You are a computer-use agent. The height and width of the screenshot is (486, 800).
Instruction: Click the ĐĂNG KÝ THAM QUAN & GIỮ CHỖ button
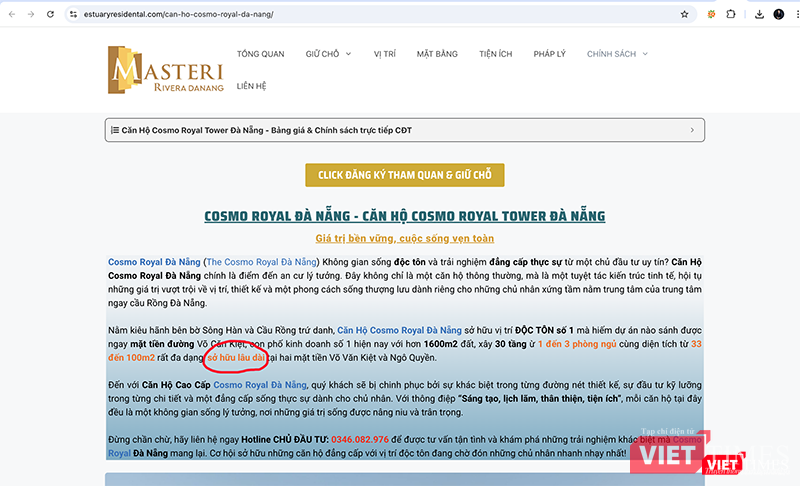tap(405, 175)
